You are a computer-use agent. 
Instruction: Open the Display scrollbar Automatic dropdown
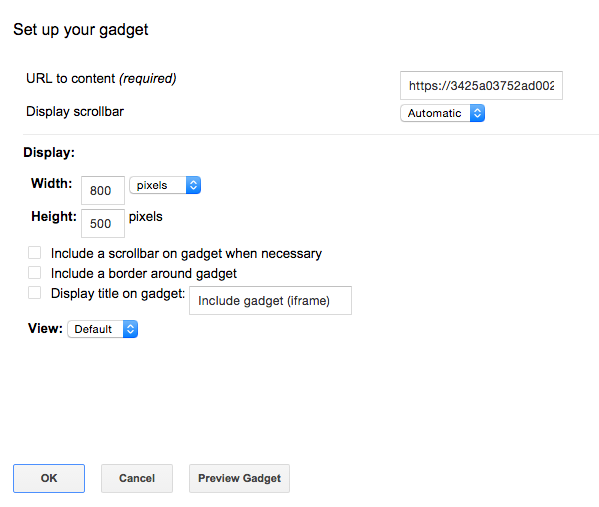coord(442,113)
